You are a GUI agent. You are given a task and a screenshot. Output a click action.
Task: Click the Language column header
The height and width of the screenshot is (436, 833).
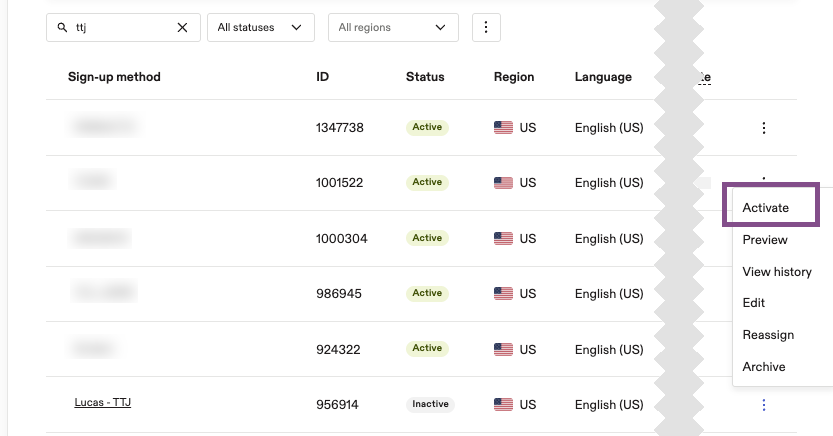click(x=603, y=77)
